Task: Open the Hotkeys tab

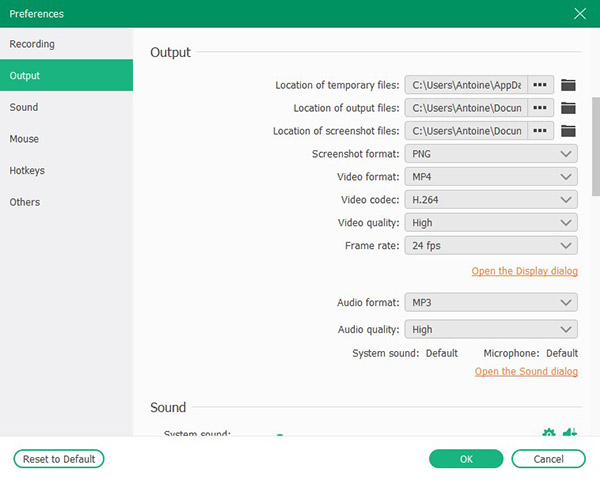Action: (x=67, y=170)
